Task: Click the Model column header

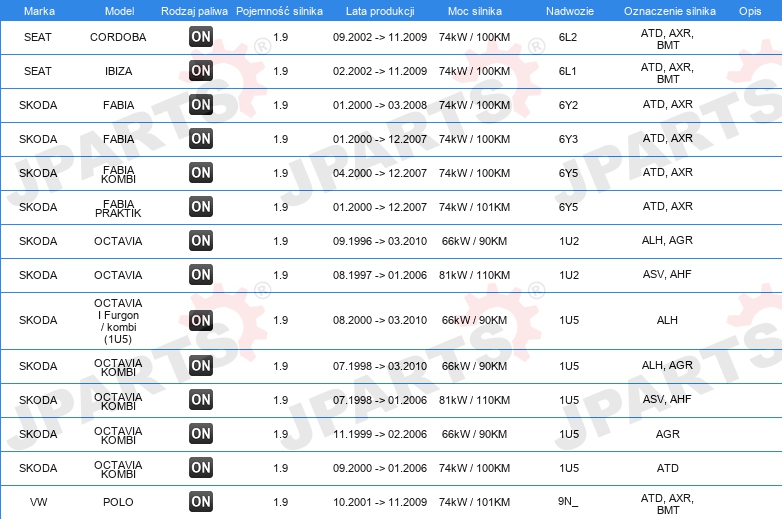Action: [119, 11]
